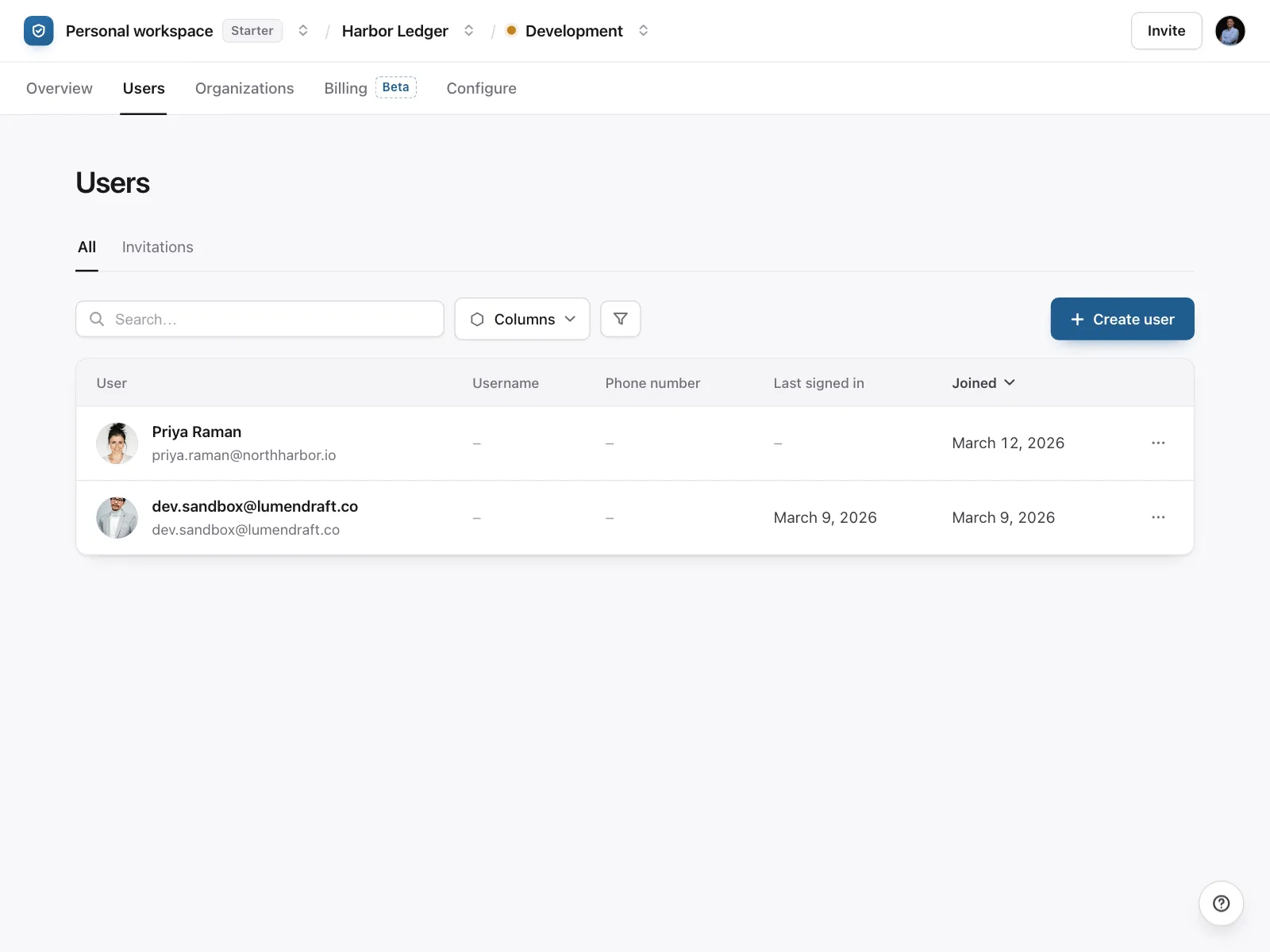Screen dimensions: 1270x952
Task: Click the bold dev.sandbox@lumendraft.co name
Action: (x=255, y=506)
